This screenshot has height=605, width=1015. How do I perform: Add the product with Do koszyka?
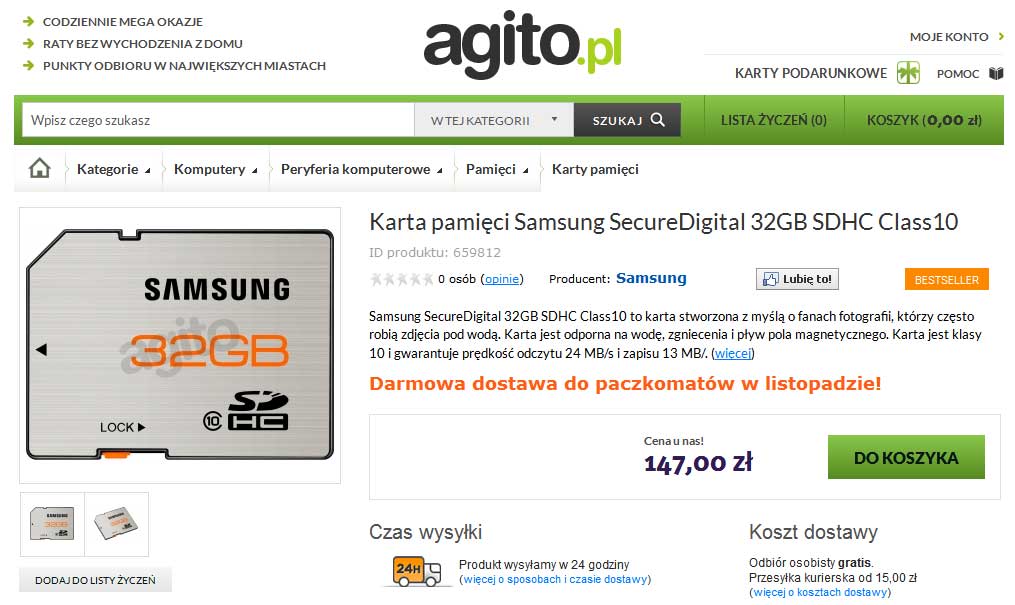click(x=906, y=457)
